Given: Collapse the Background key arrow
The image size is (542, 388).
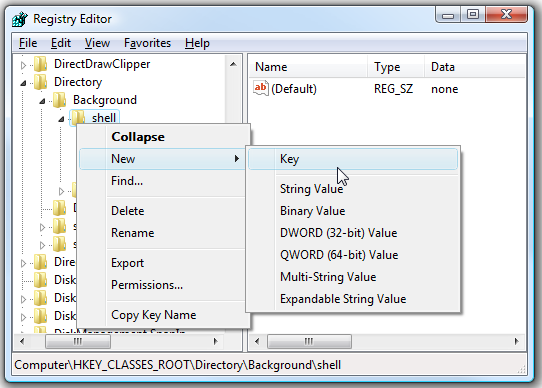Looking at the screenshot, I should (x=42, y=101).
